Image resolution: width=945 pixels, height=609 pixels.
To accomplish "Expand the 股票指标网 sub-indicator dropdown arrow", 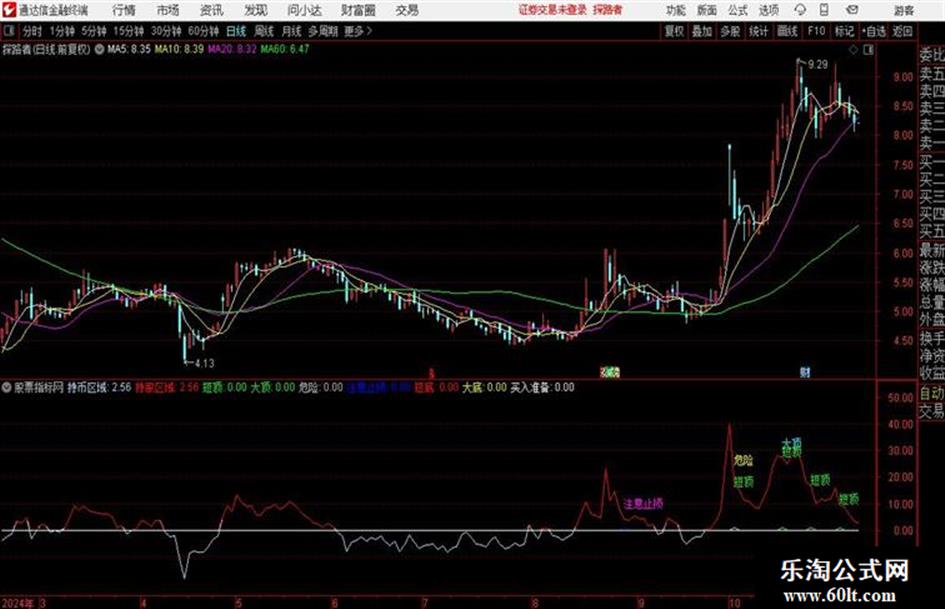I will pos(7,388).
